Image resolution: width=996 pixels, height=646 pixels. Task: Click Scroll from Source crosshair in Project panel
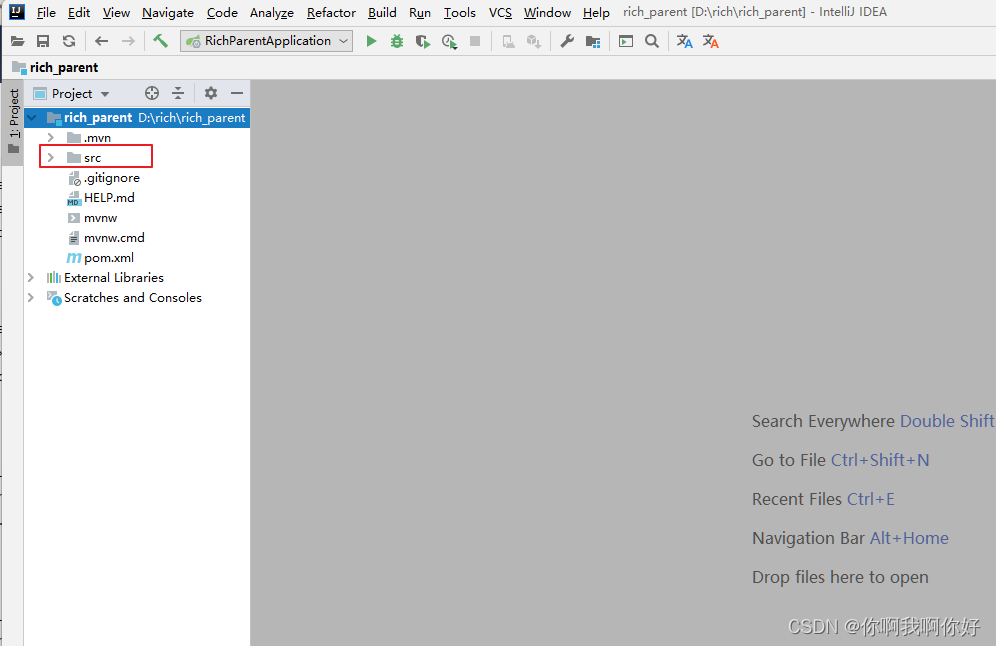152,92
